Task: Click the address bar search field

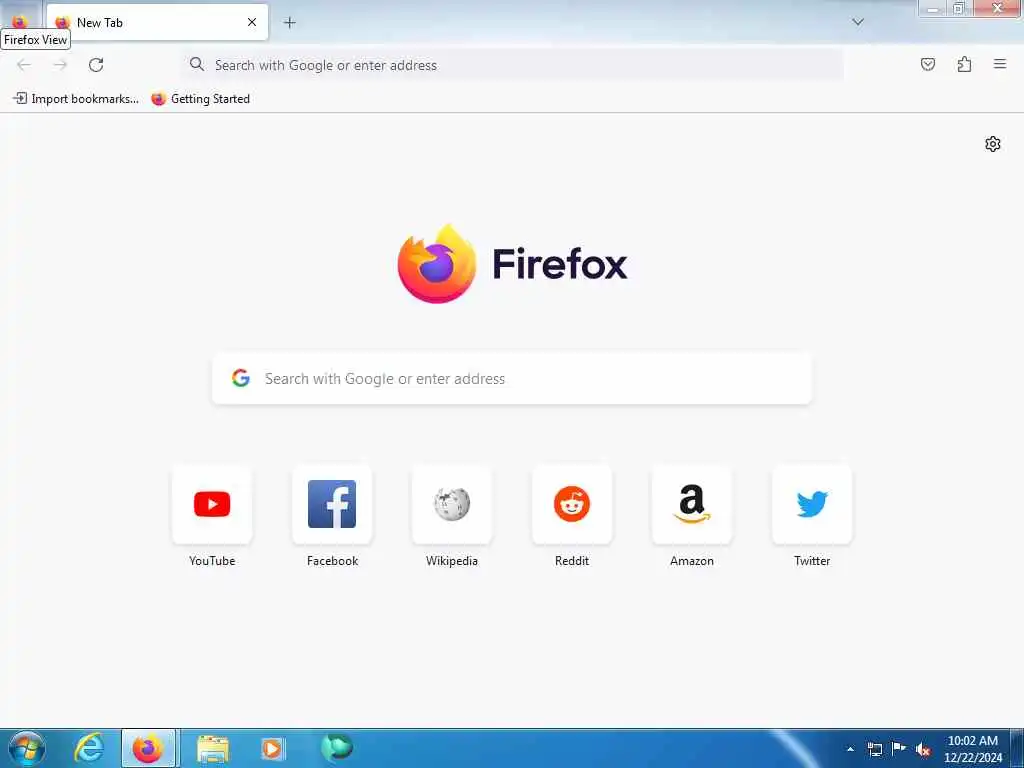Action: [512, 65]
